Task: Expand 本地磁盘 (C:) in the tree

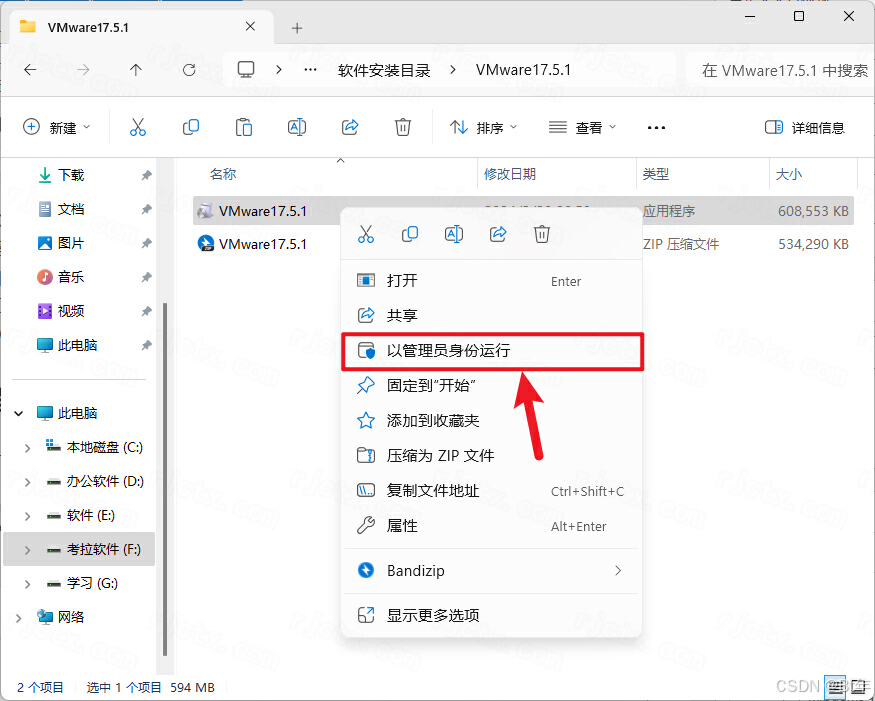Action: click(27, 448)
